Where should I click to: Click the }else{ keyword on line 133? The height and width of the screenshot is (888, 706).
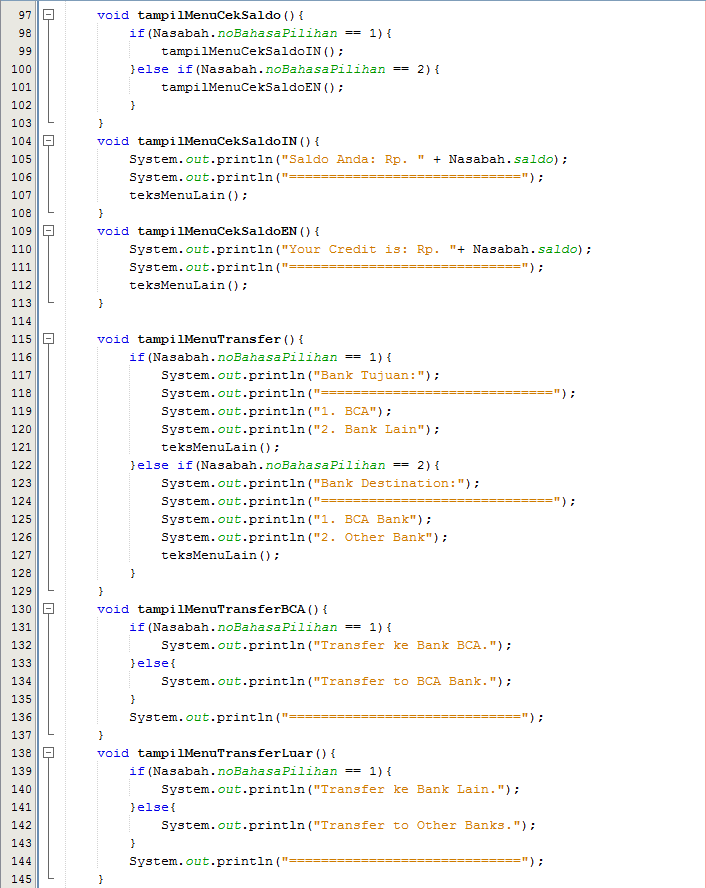coord(153,663)
